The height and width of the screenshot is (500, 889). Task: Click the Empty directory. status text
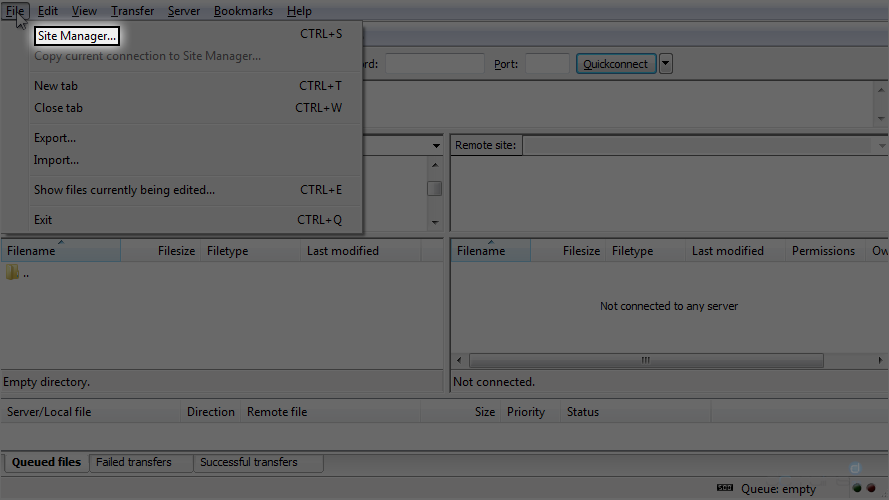point(46,382)
